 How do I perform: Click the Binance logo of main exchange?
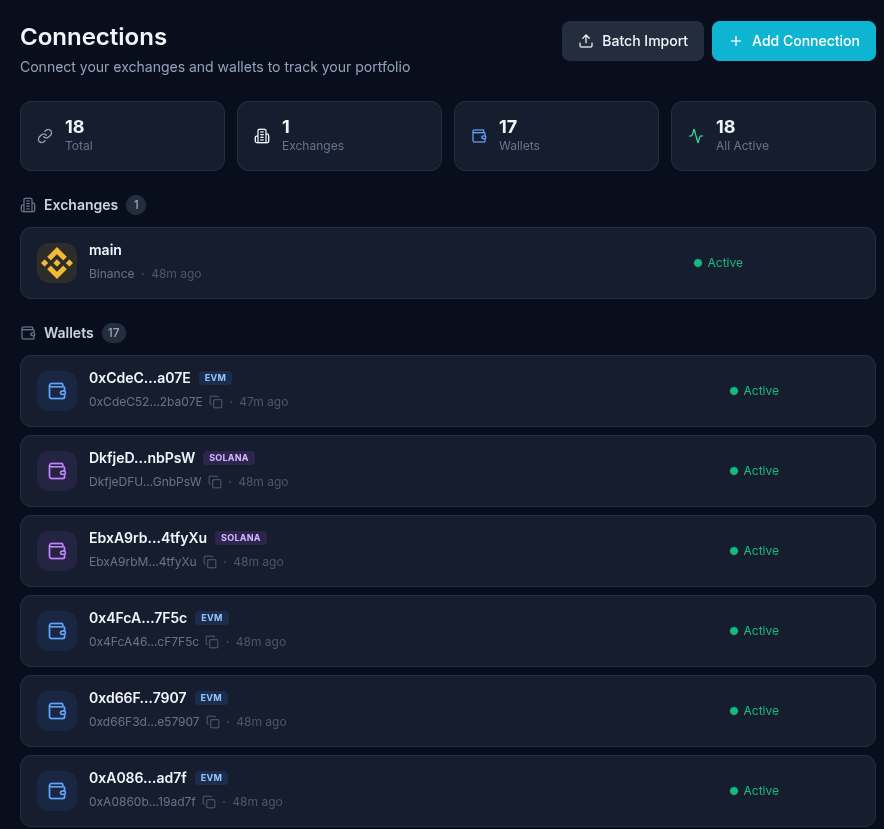[x=57, y=263]
